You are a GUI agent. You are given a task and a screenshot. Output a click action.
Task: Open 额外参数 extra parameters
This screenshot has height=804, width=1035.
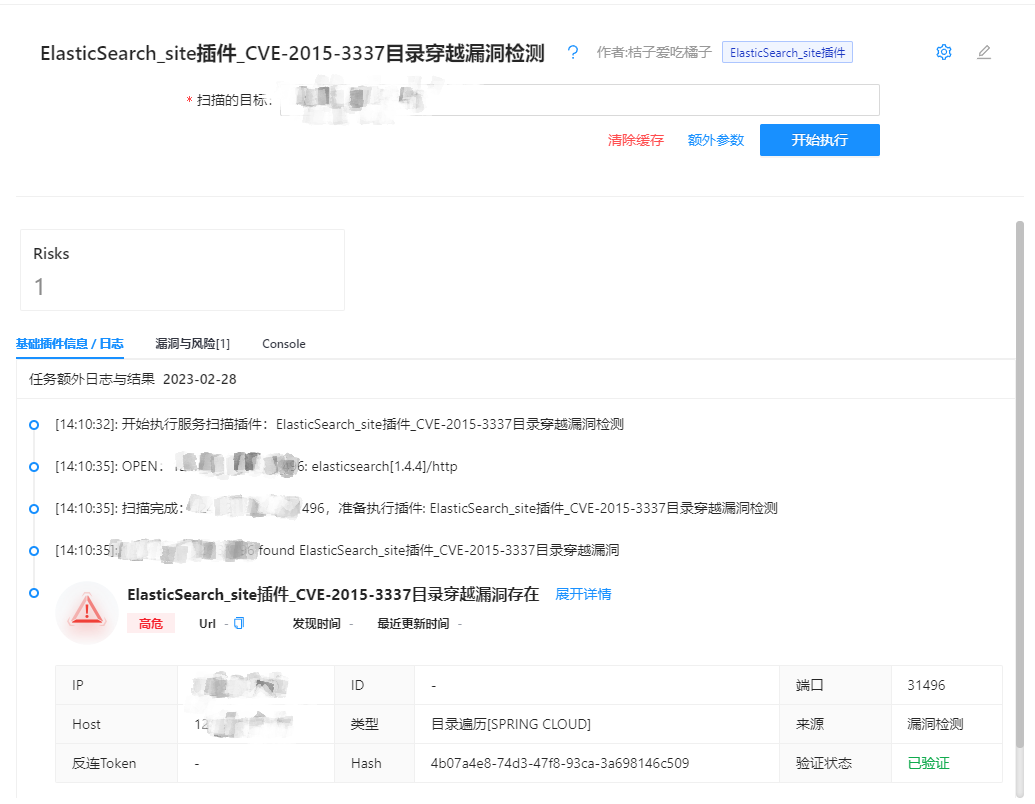(716, 140)
